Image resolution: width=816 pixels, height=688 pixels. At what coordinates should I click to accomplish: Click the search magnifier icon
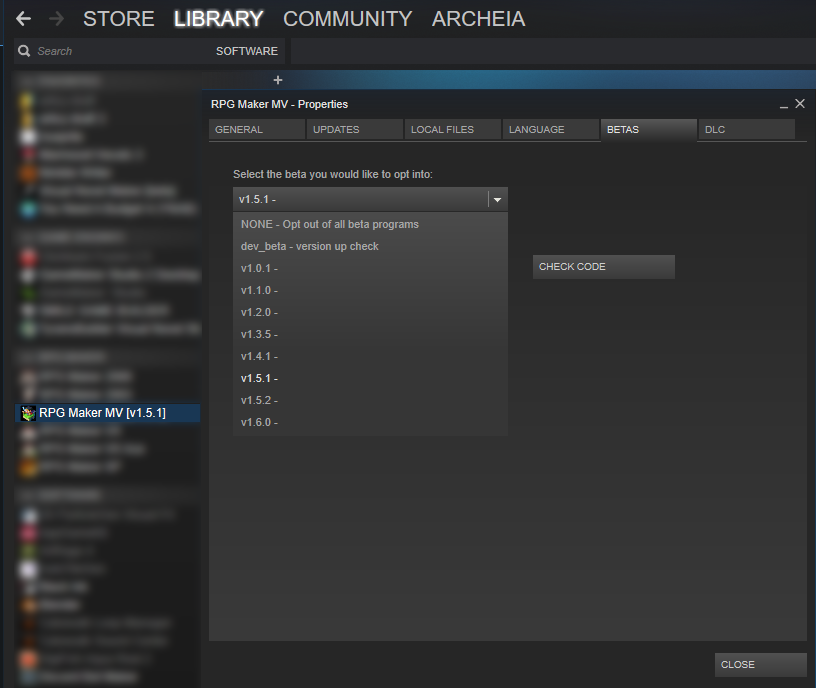pyautogui.click(x=24, y=51)
